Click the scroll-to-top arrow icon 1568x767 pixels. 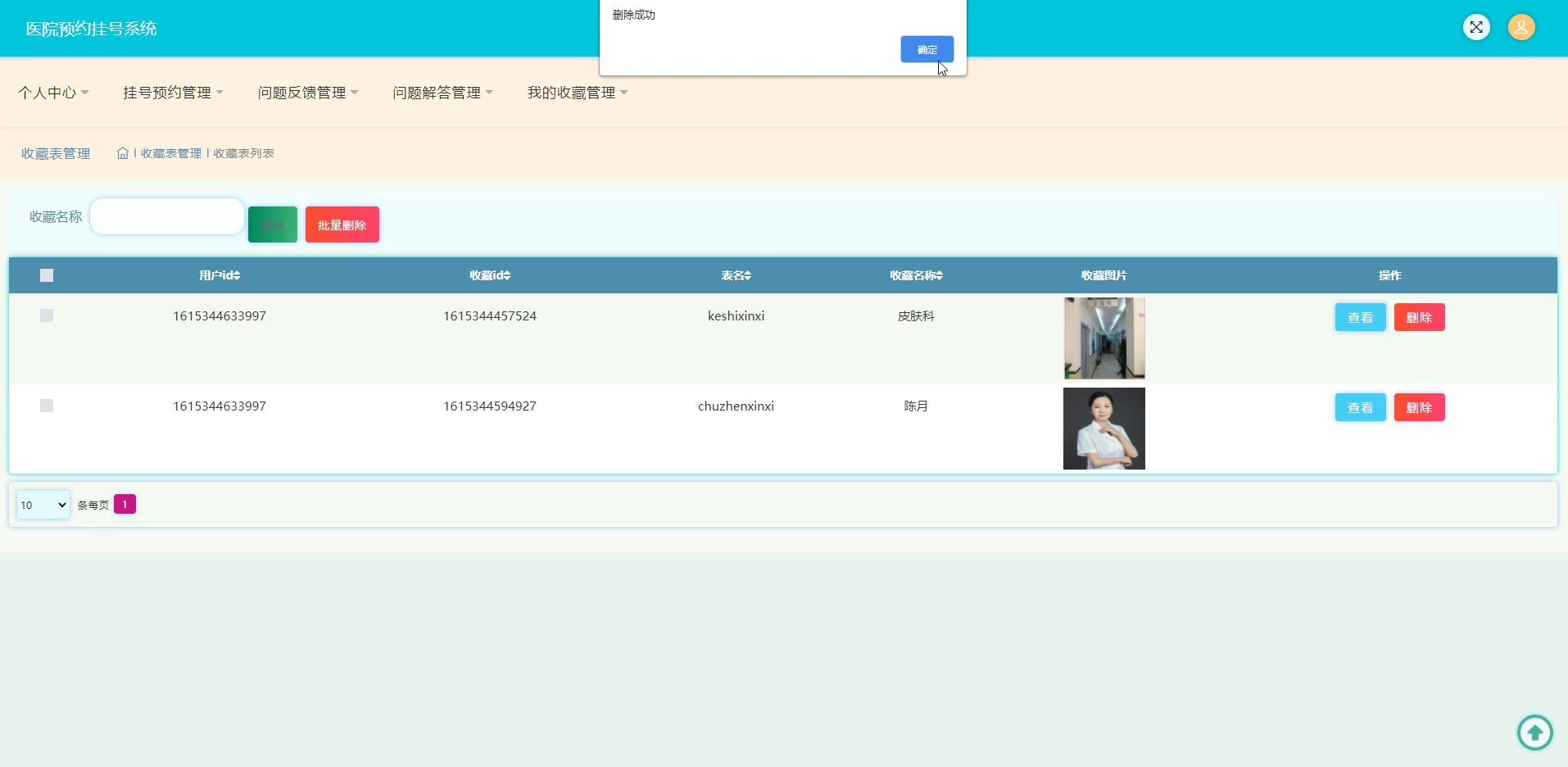tap(1534, 732)
